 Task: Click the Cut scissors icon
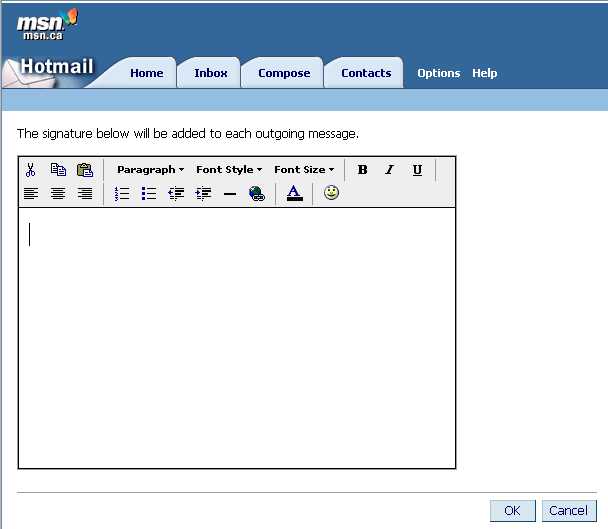[30, 170]
